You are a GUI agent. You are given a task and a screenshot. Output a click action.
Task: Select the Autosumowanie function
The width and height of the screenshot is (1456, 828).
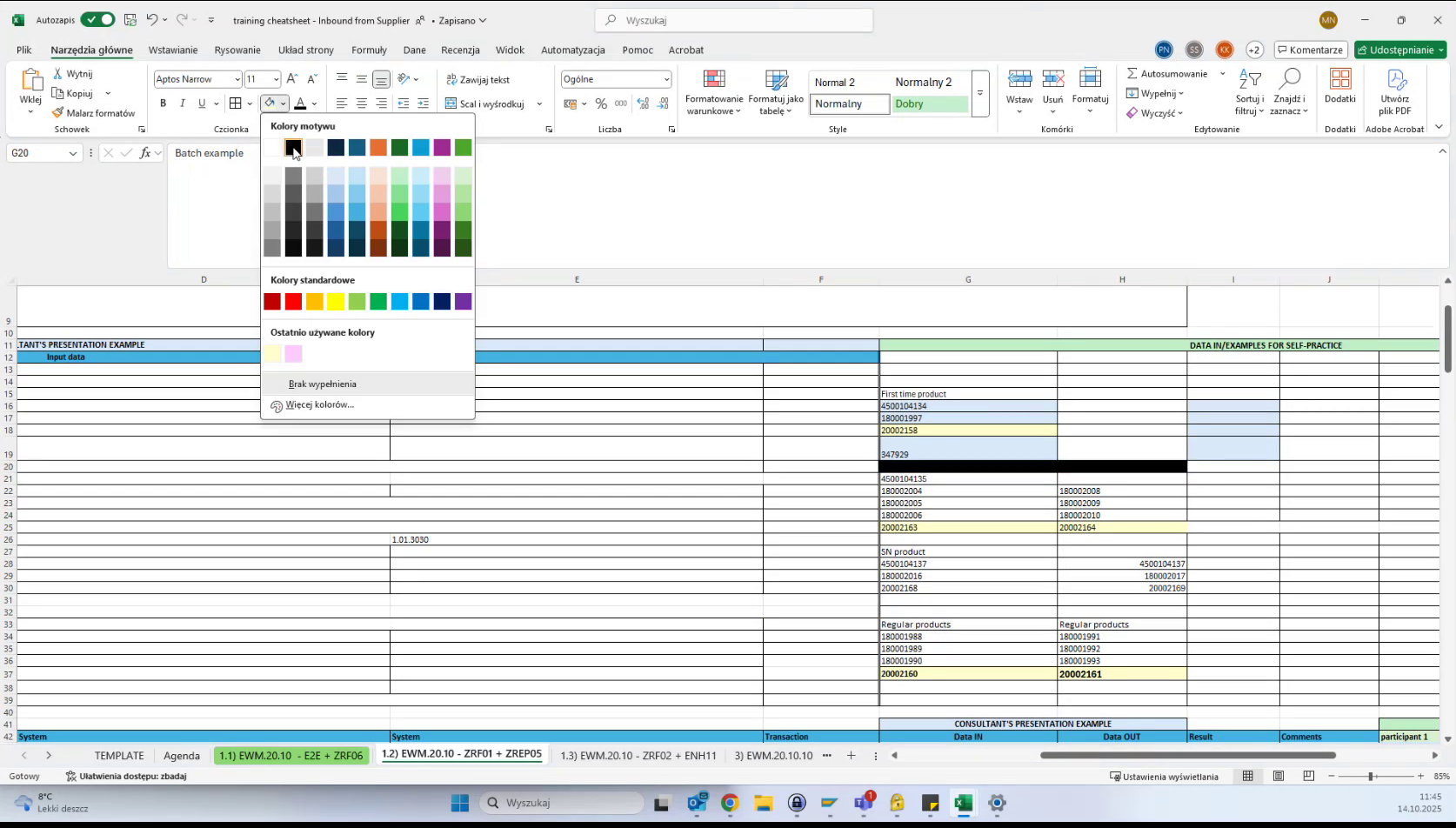point(1171,73)
